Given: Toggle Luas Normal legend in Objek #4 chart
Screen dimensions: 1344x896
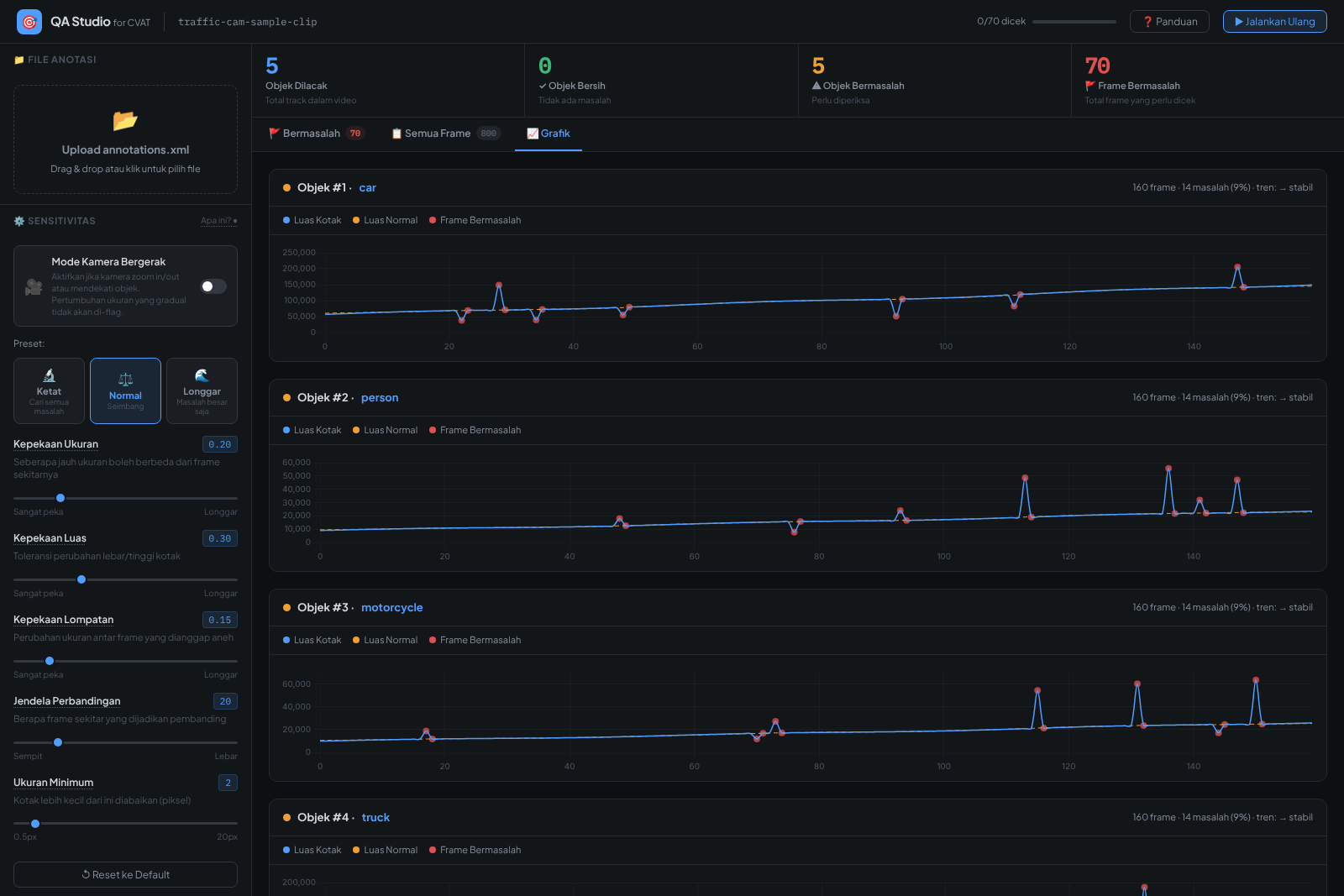Looking at the screenshot, I should tap(385, 850).
